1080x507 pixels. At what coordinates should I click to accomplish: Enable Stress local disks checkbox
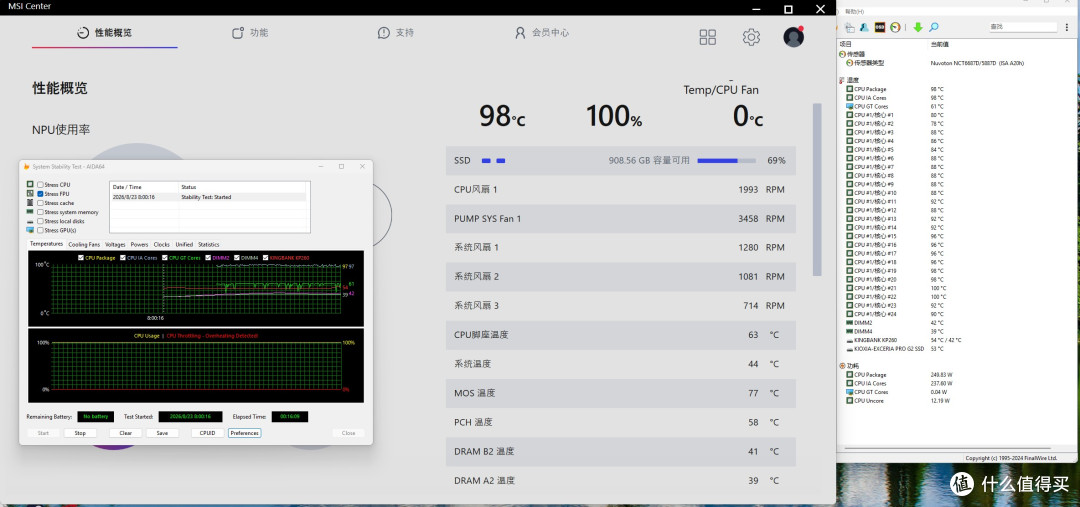coord(40,221)
